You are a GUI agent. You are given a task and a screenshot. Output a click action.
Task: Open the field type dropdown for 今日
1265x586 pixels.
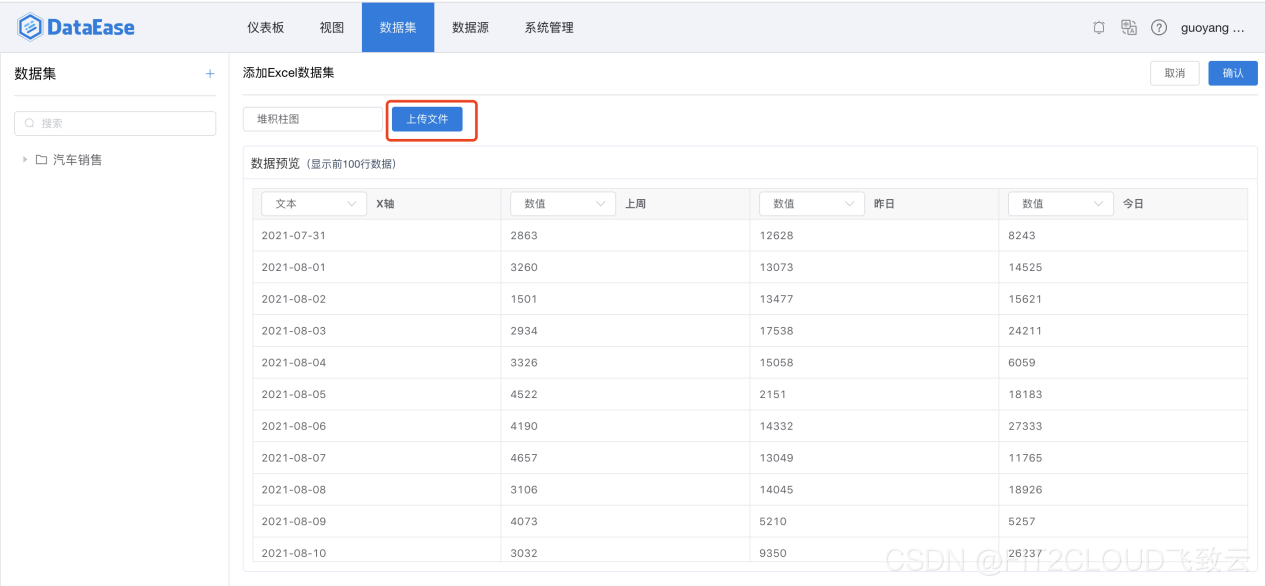point(1061,203)
